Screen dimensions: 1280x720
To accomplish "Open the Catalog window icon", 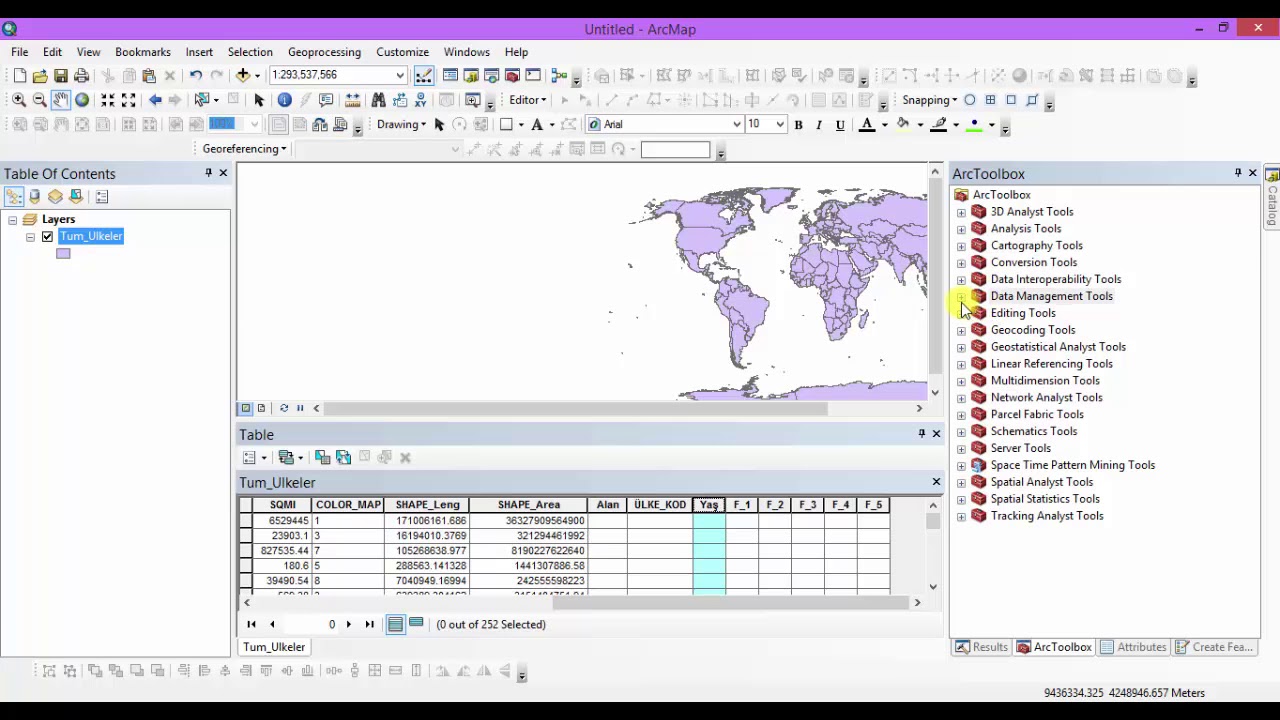I will tap(470, 76).
